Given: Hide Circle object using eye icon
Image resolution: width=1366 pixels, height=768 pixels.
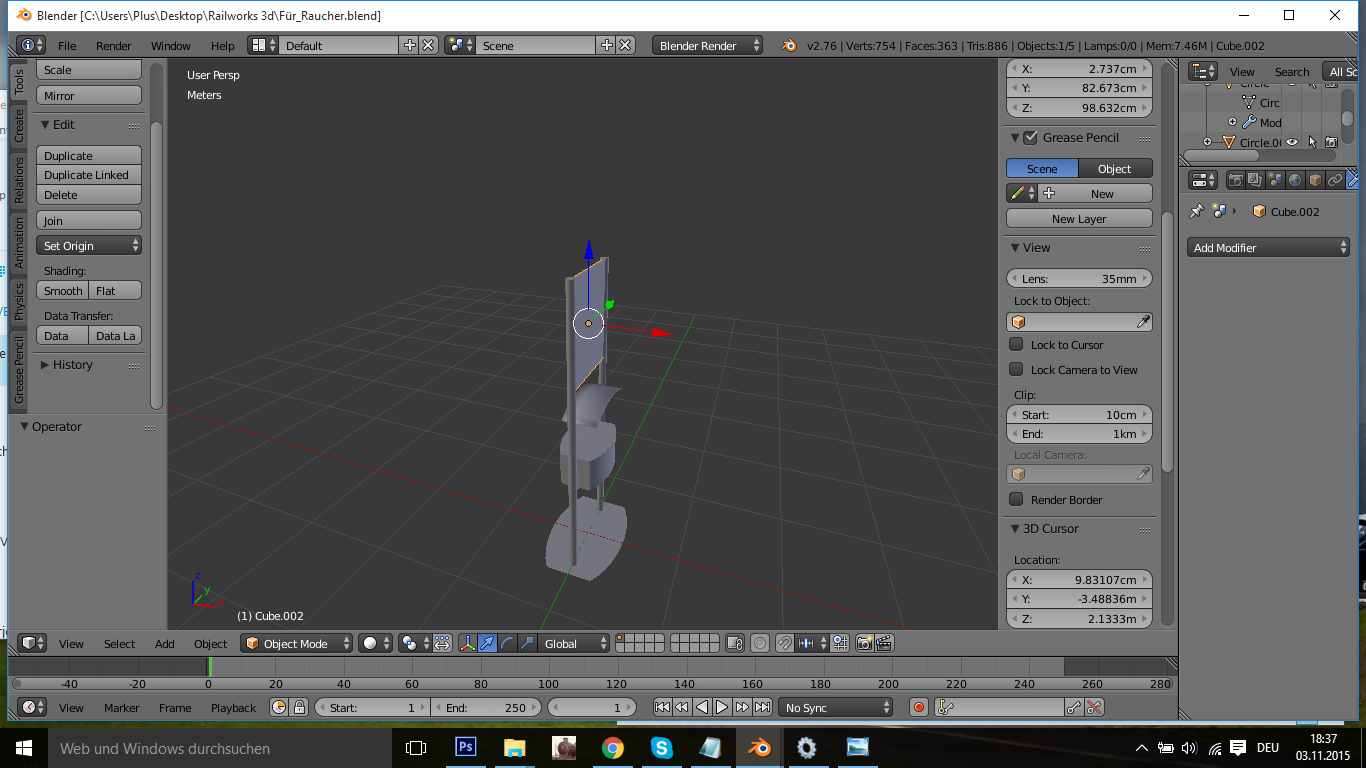Looking at the screenshot, I should pyautogui.click(x=1292, y=143).
